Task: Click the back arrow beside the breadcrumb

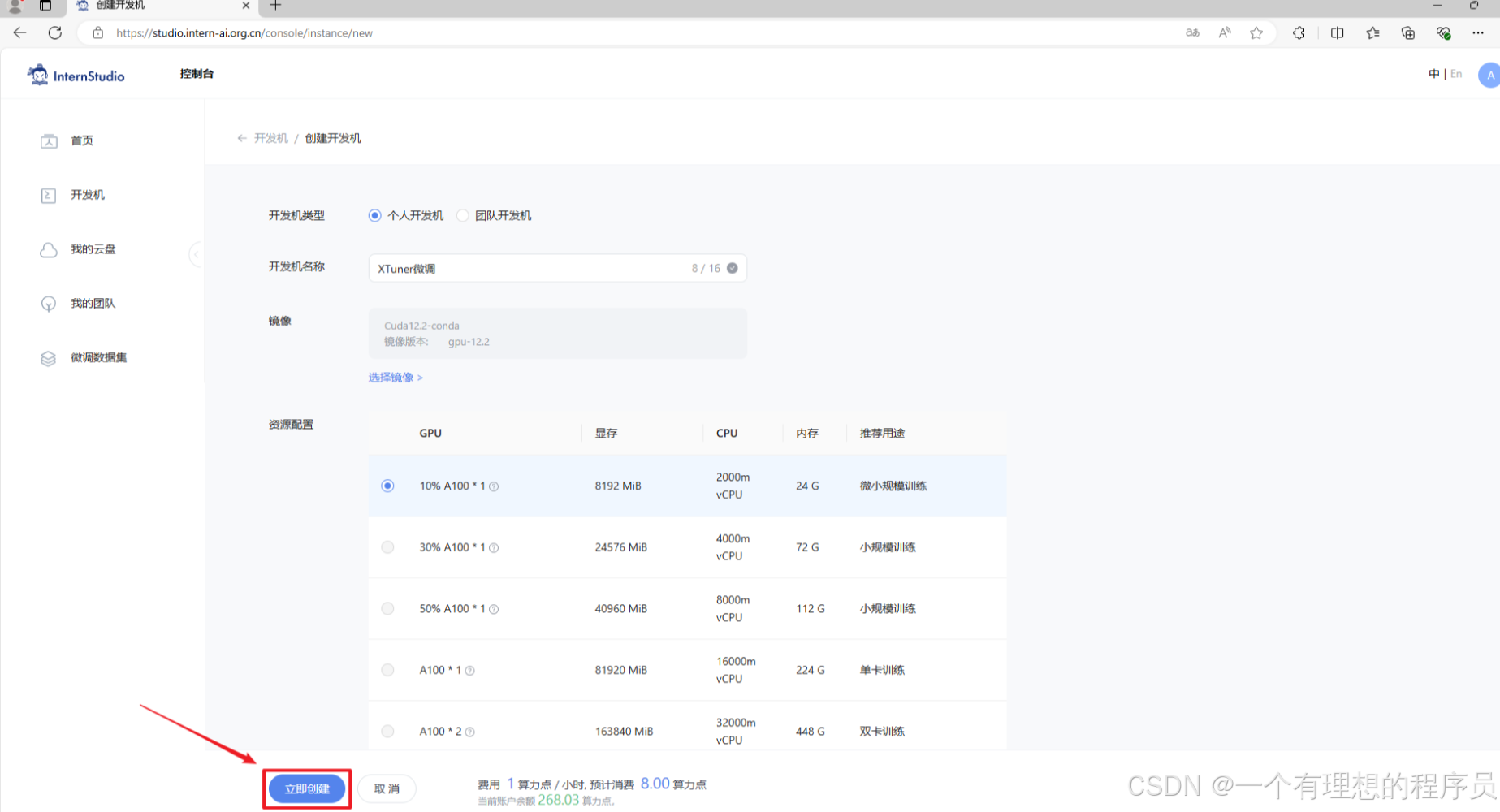Action: pos(241,138)
